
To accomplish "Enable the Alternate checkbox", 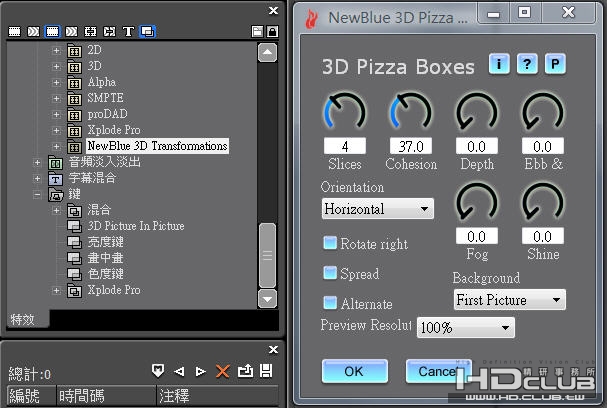I will (x=330, y=303).
